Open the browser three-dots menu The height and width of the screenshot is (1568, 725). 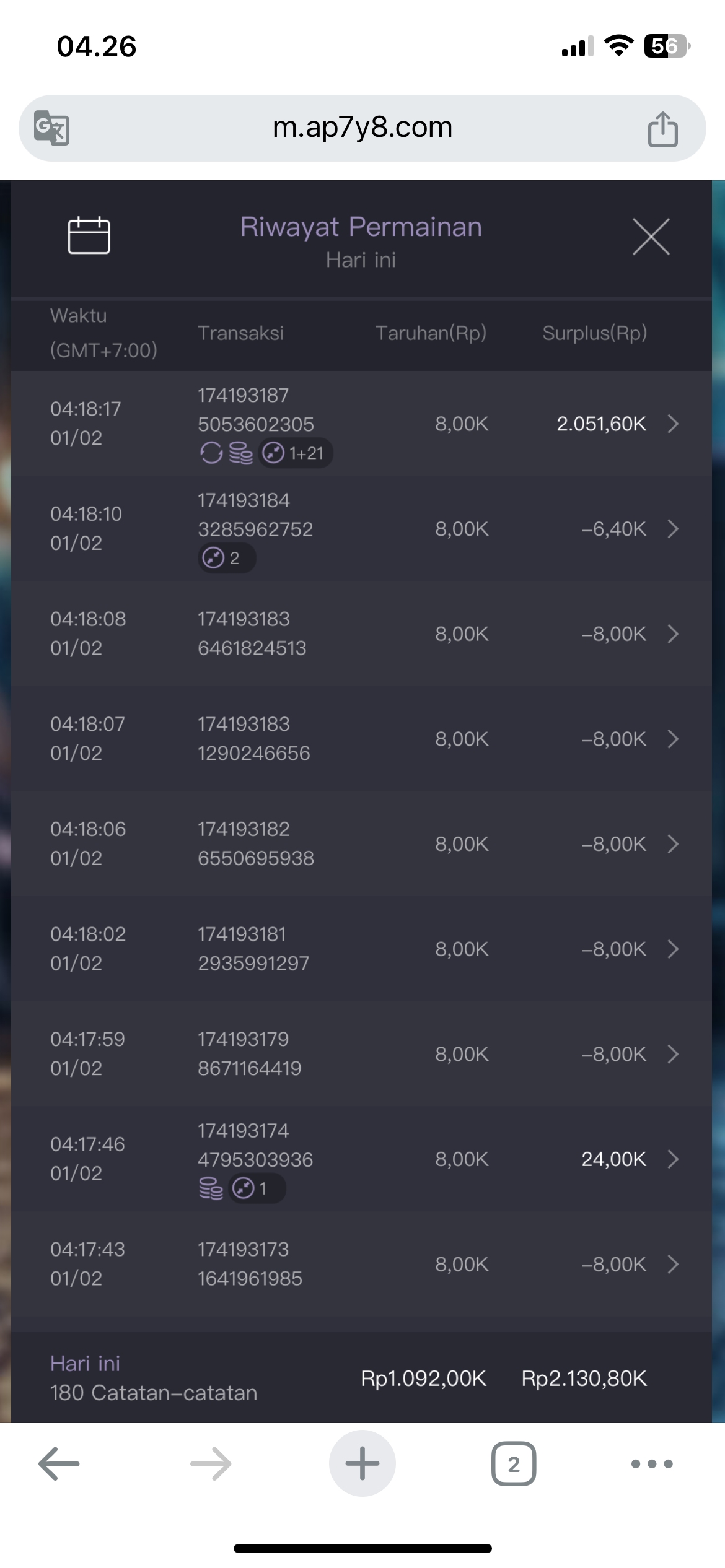(651, 1464)
